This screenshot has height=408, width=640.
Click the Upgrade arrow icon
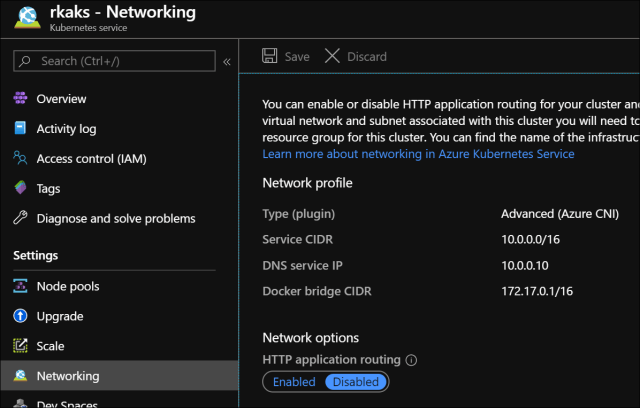pyautogui.click(x=20, y=316)
